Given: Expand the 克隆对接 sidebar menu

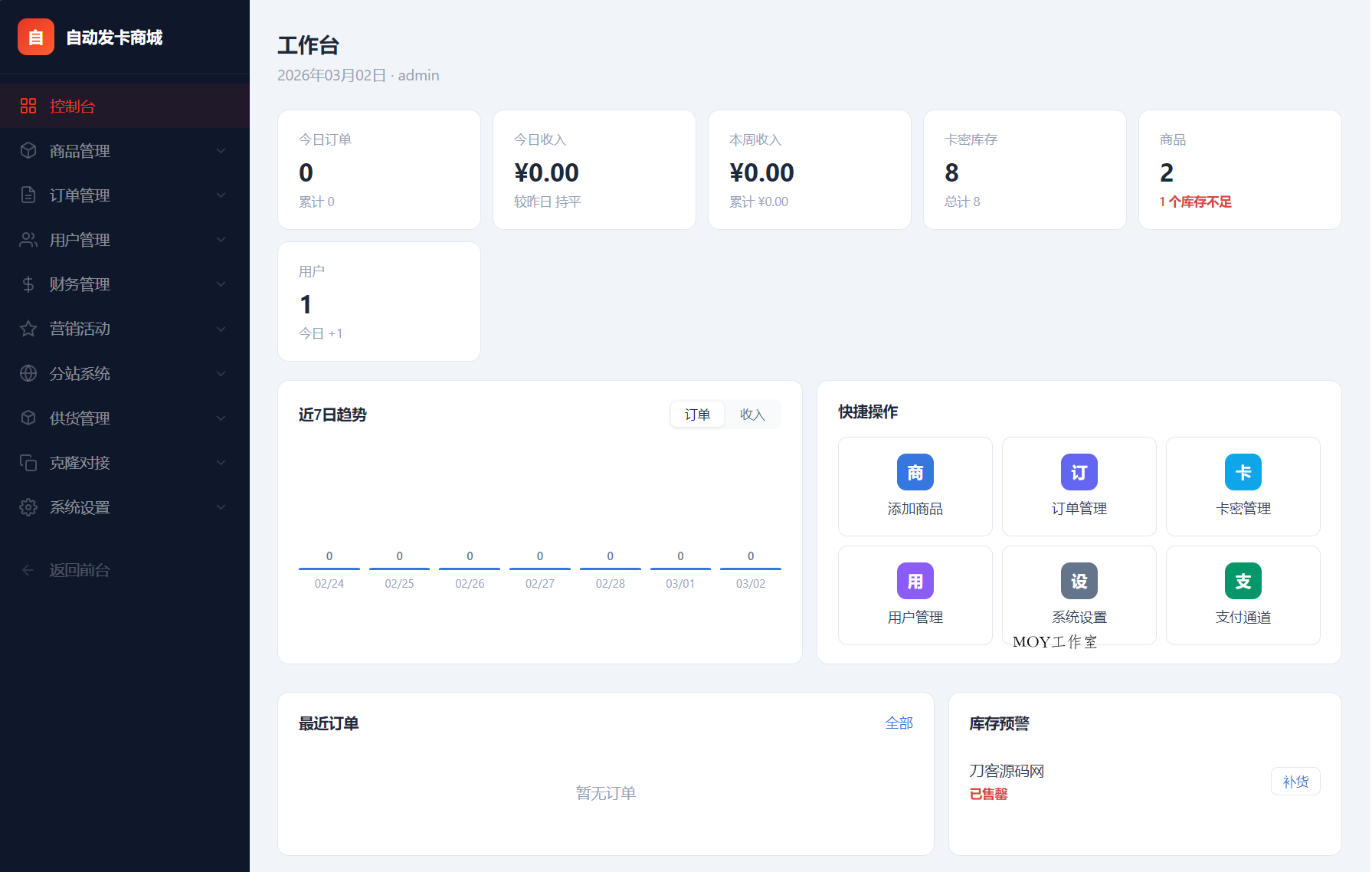Looking at the screenshot, I should (221, 462).
